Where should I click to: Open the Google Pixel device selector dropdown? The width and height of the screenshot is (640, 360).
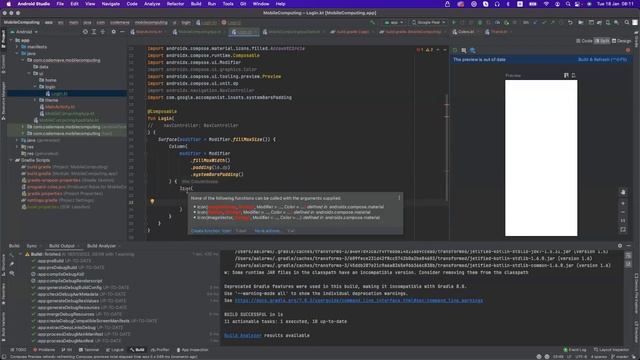pyautogui.click(x=429, y=22)
